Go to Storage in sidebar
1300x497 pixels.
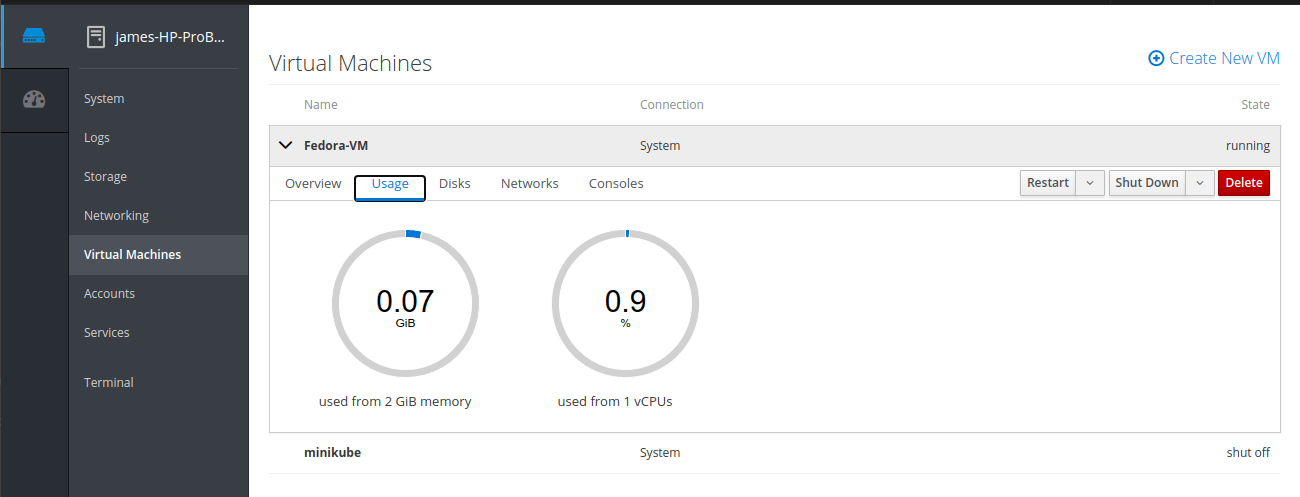105,177
